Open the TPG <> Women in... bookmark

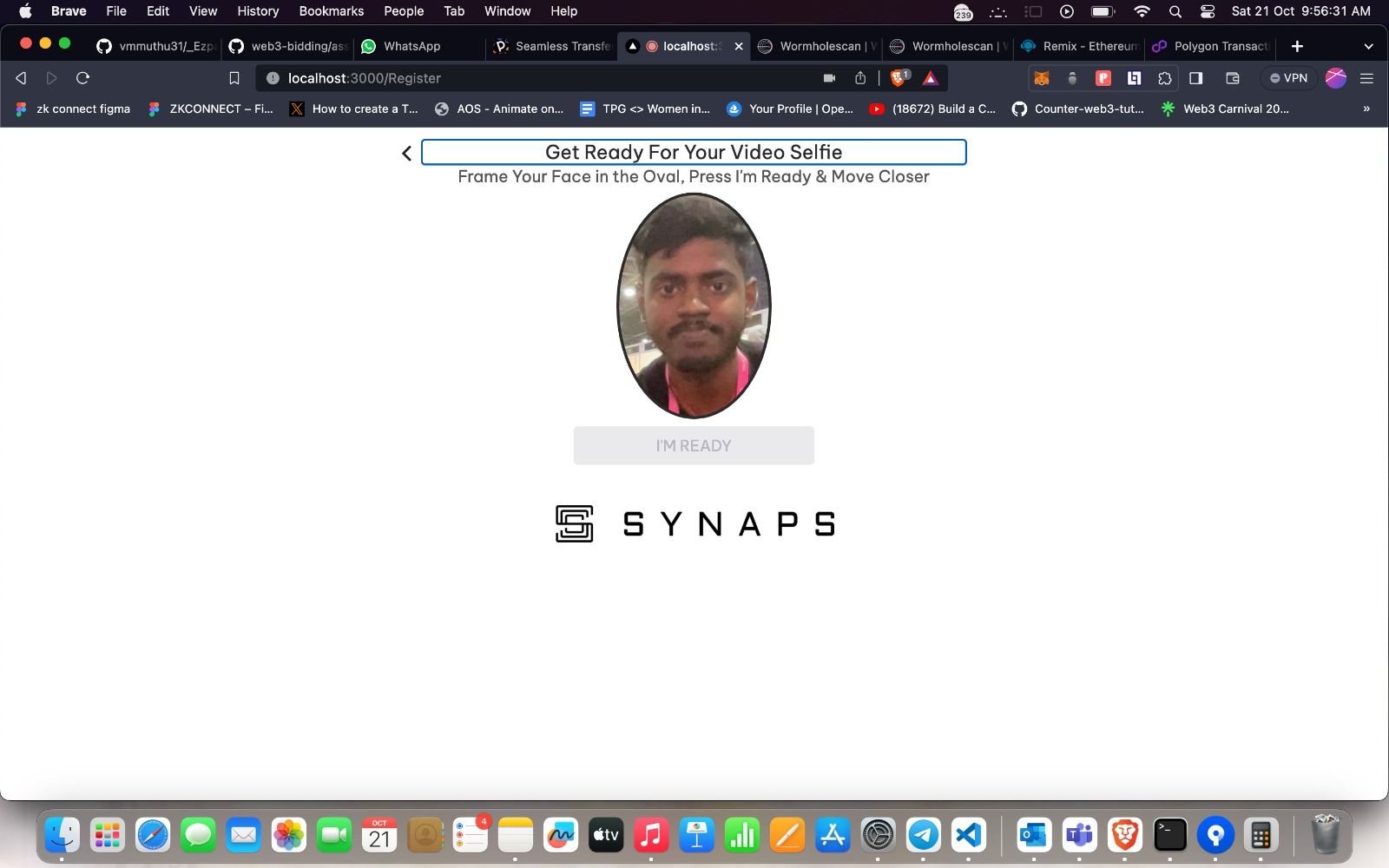(646, 108)
